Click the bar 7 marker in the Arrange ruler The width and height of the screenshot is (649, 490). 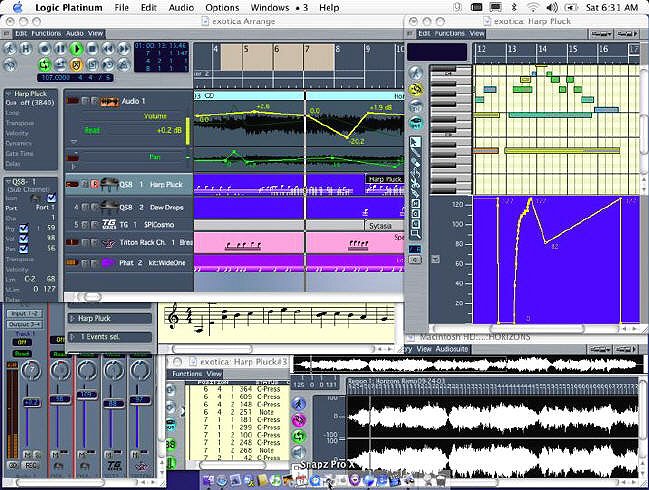click(x=307, y=49)
